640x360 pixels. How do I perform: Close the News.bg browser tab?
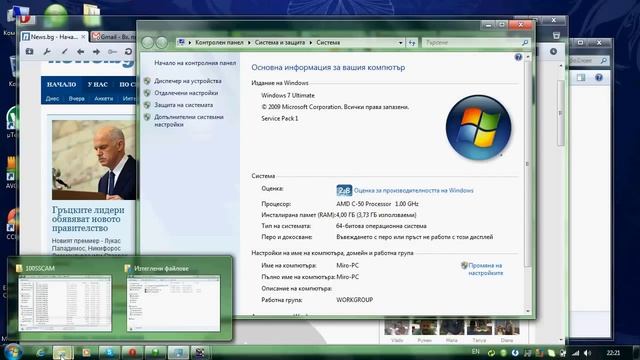pyautogui.click(x=83, y=37)
